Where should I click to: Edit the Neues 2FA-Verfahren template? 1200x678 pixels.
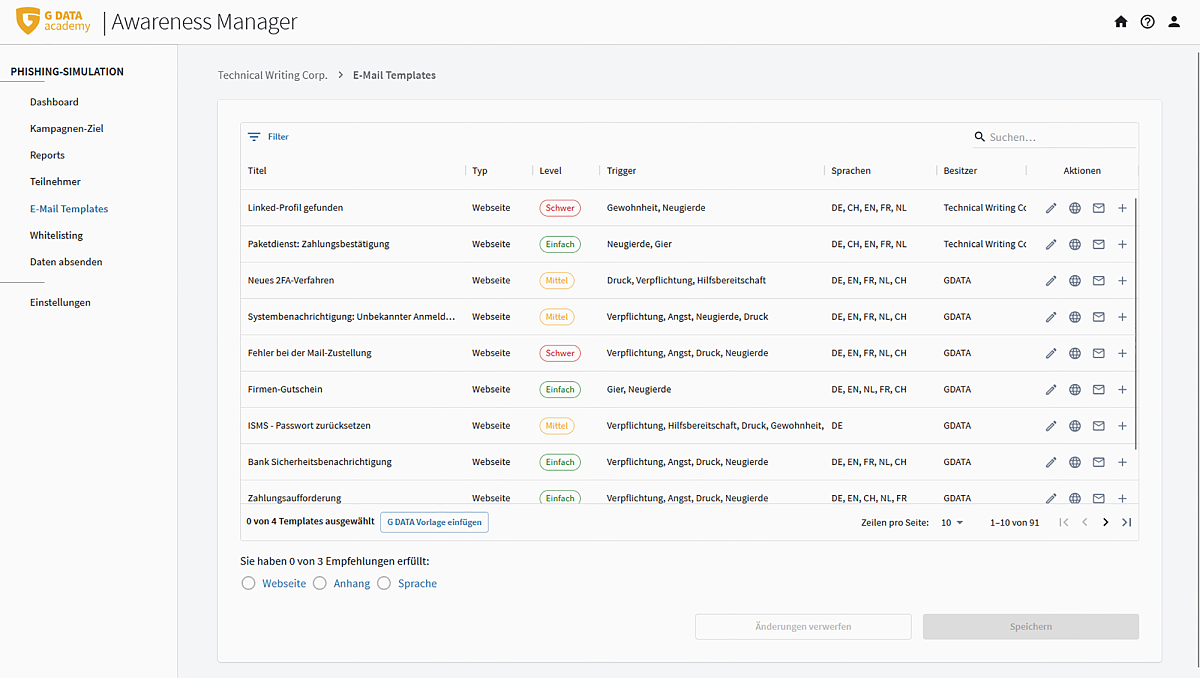[x=1051, y=281]
